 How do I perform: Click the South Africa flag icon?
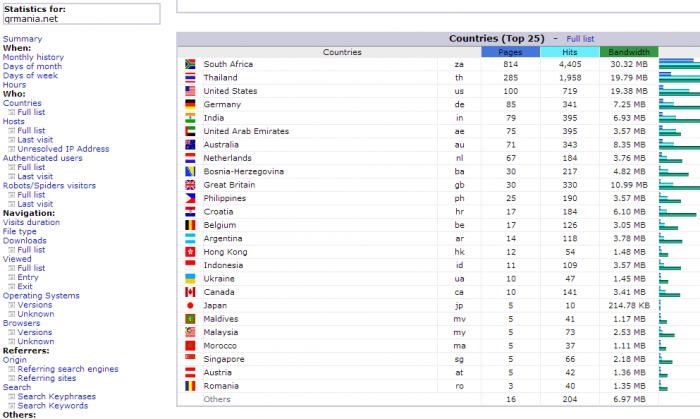pos(190,64)
